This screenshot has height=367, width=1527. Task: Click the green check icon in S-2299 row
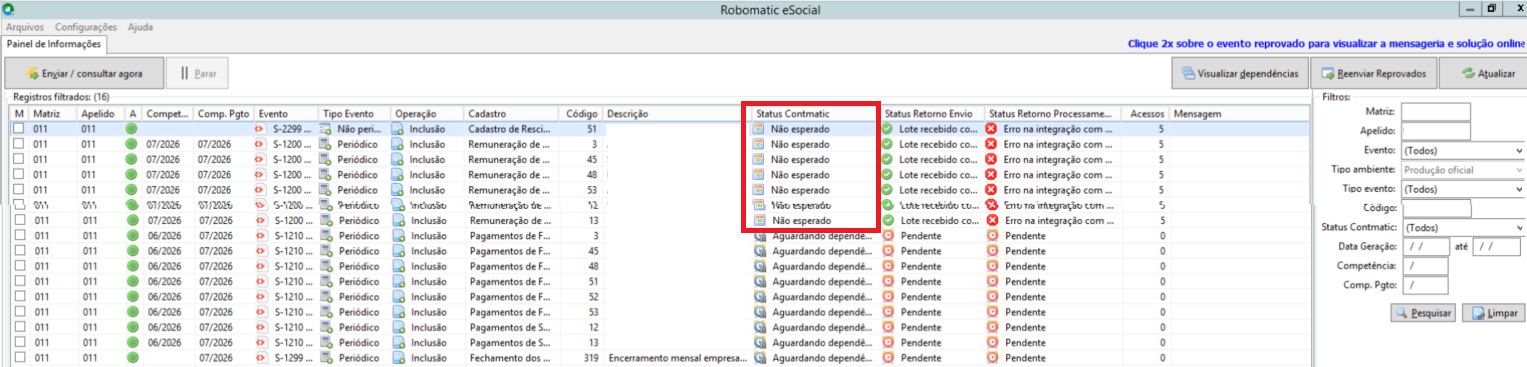887,129
